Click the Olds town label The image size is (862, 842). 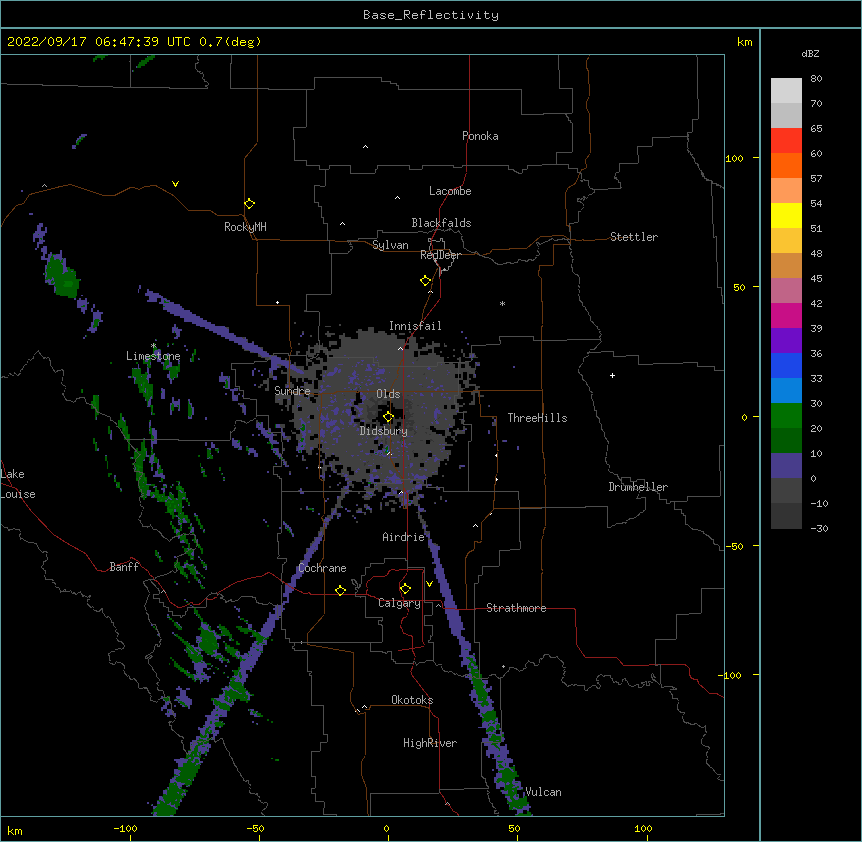[388, 394]
